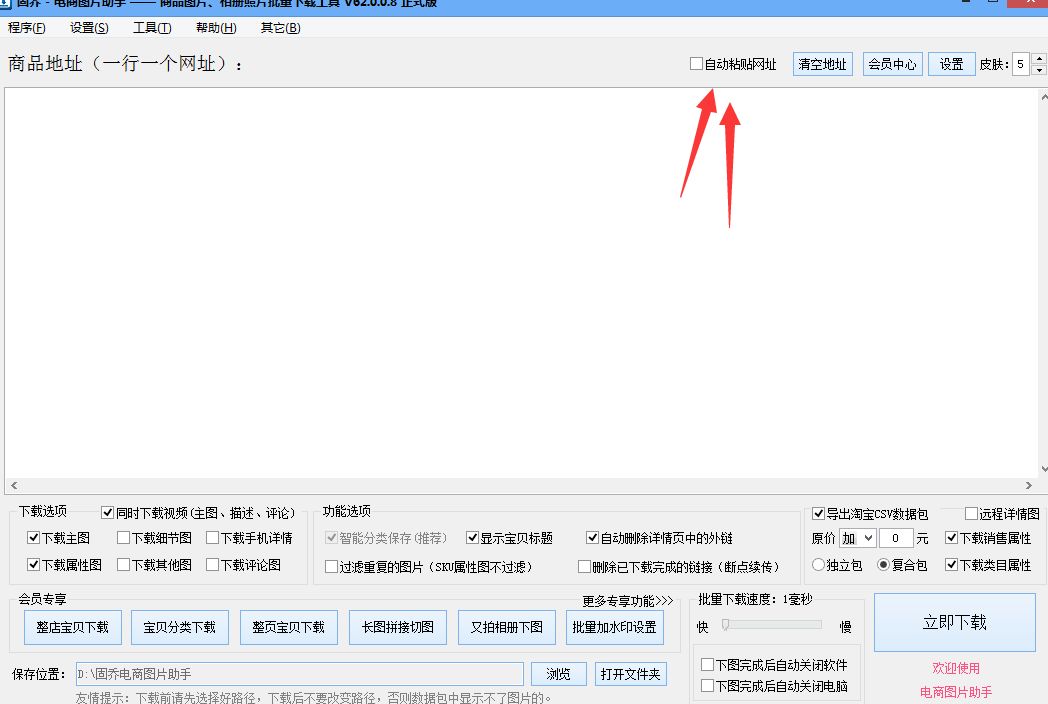The height and width of the screenshot is (704, 1048).
Task: Click the 整页宝贝下载 button
Action: pyautogui.click(x=289, y=627)
